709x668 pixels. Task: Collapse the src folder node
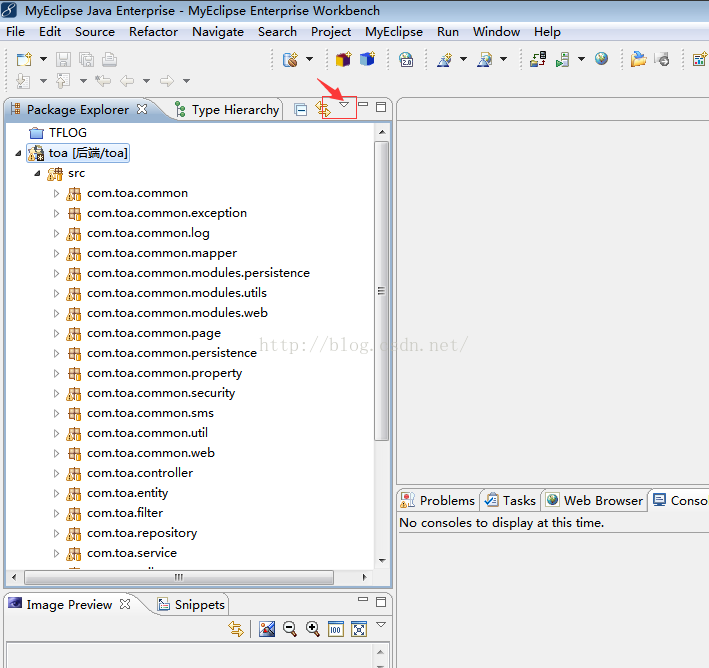point(38,173)
